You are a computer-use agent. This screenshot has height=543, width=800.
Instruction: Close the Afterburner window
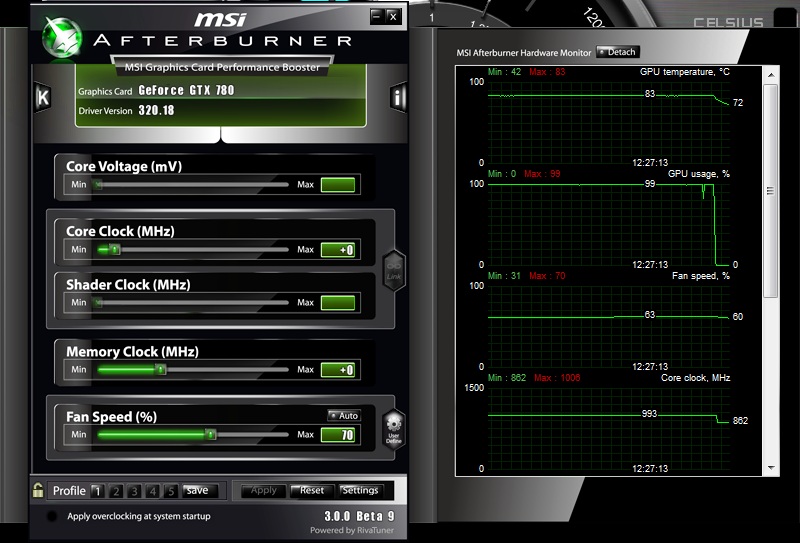pos(393,16)
